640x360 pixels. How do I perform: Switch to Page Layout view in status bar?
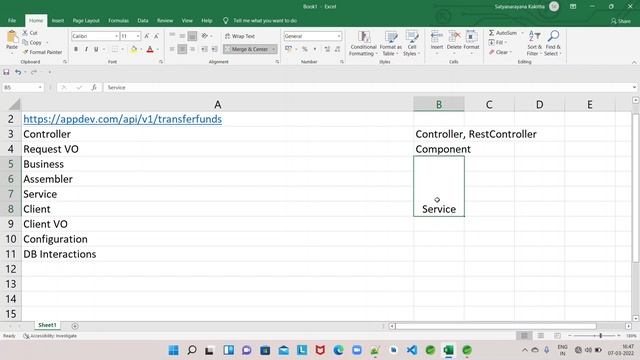pyautogui.click(x=540, y=336)
